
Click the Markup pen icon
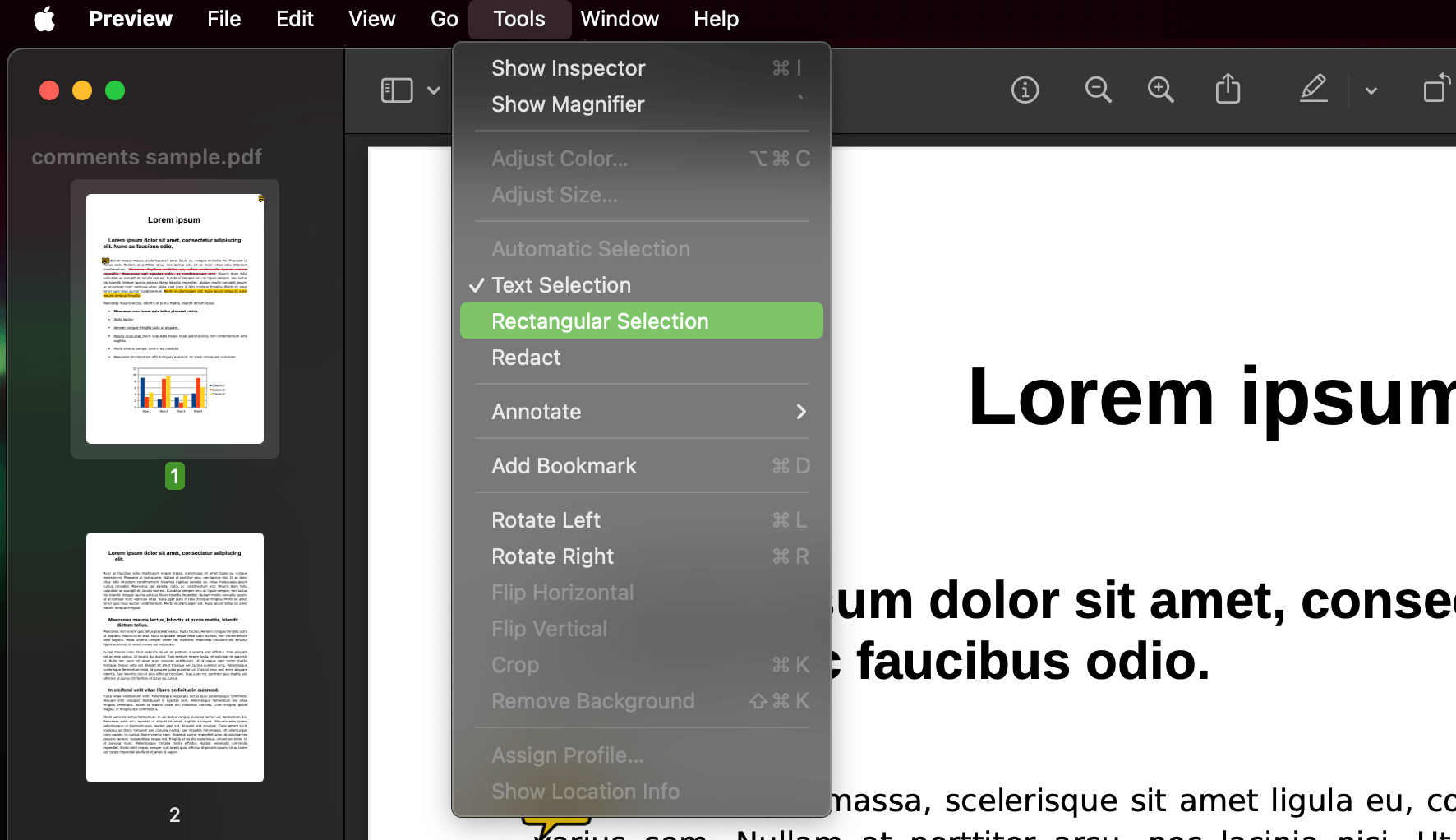click(1314, 89)
